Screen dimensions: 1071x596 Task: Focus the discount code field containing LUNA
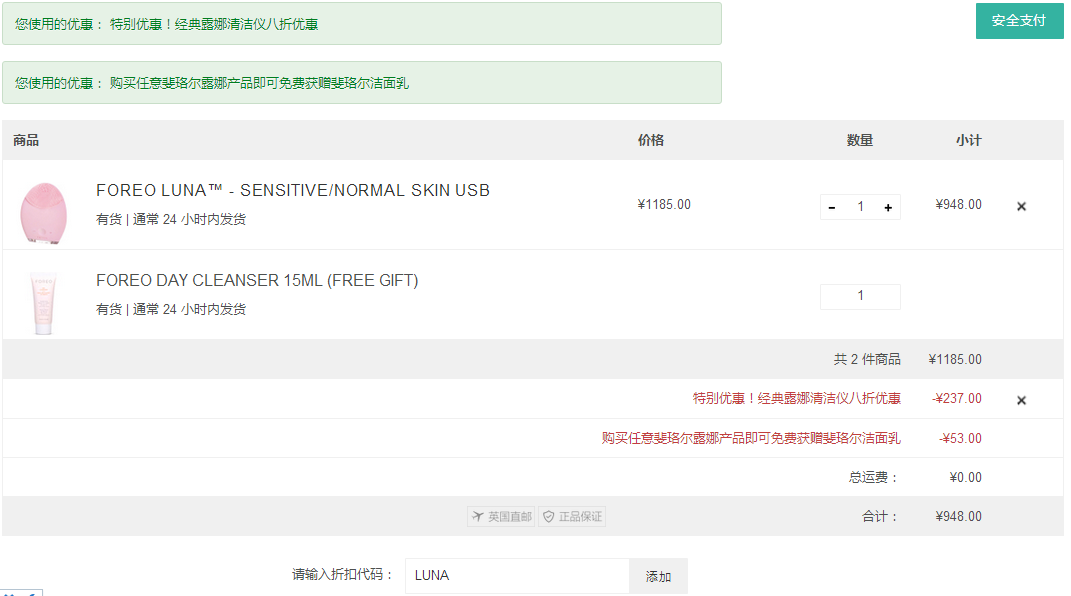pyautogui.click(x=517, y=576)
